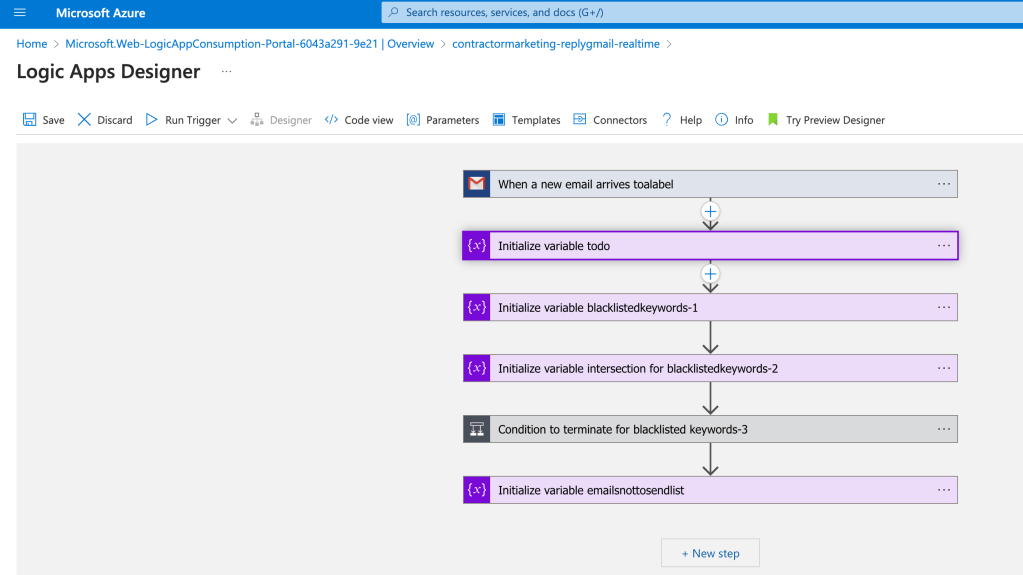
Task: Click the Save disk icon
Action: 29,119
